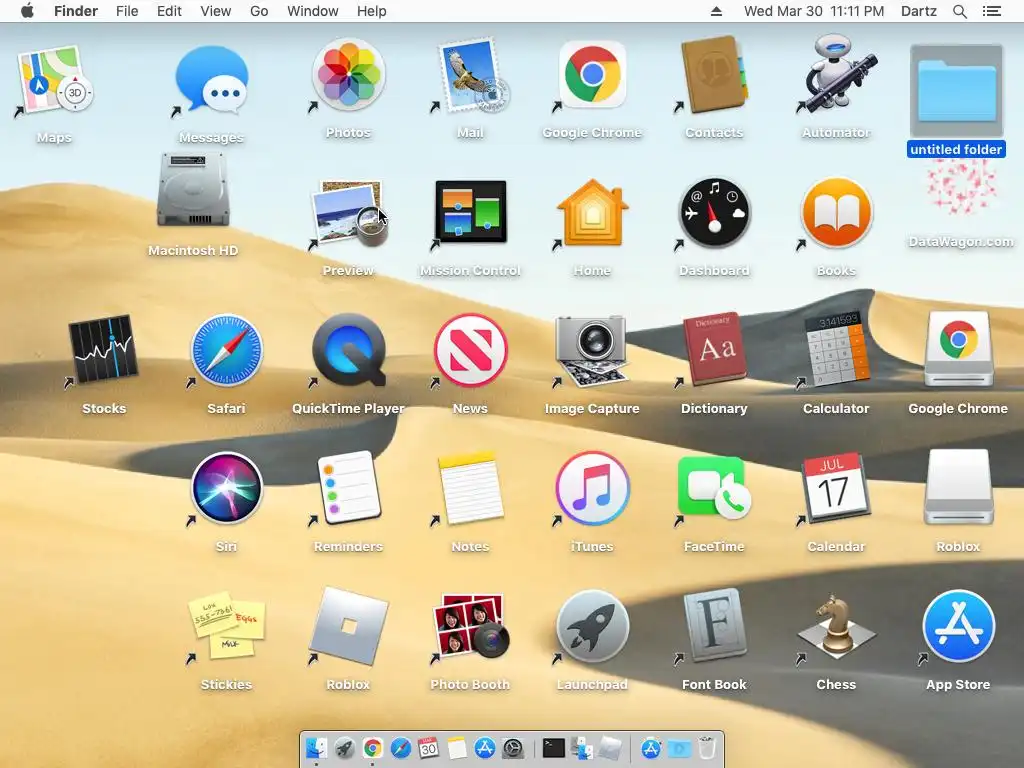Open the Downloads folder stack in Dock
1024x768 pixels.
679,748
